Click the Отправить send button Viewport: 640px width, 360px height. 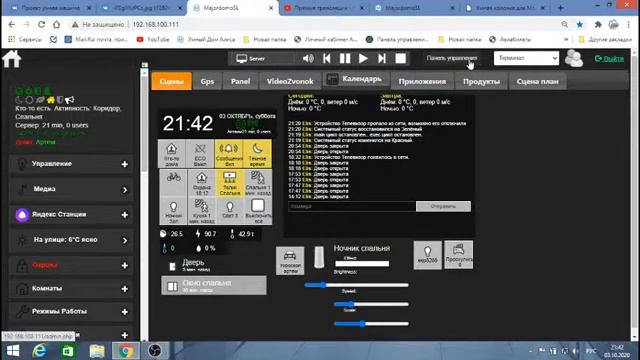coord(443,206)
